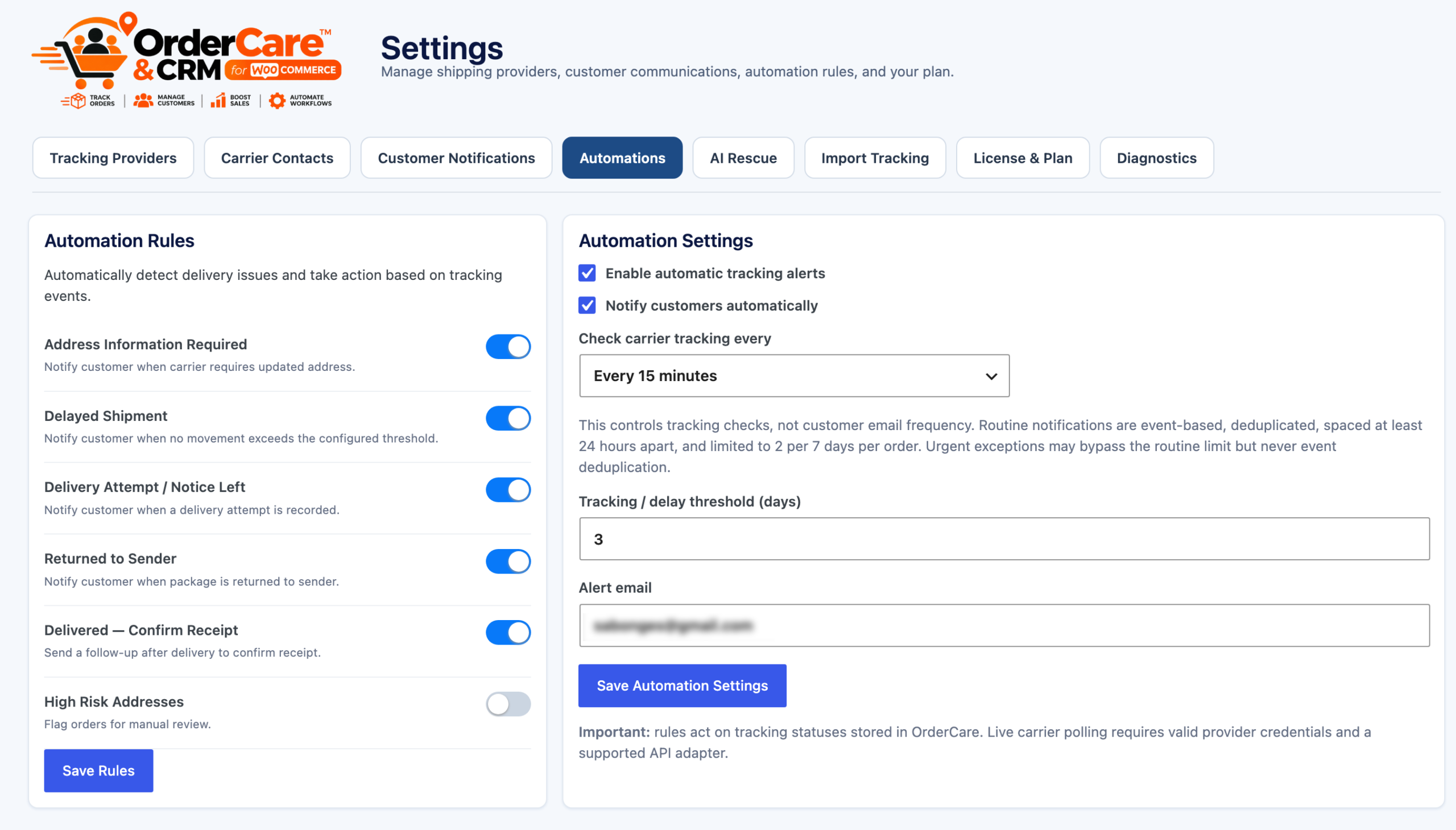The height and width of the screenshot is (830, 1456).
Task: Uncheck Enable automatic tracking alerts
Action: tap(587, 273)
